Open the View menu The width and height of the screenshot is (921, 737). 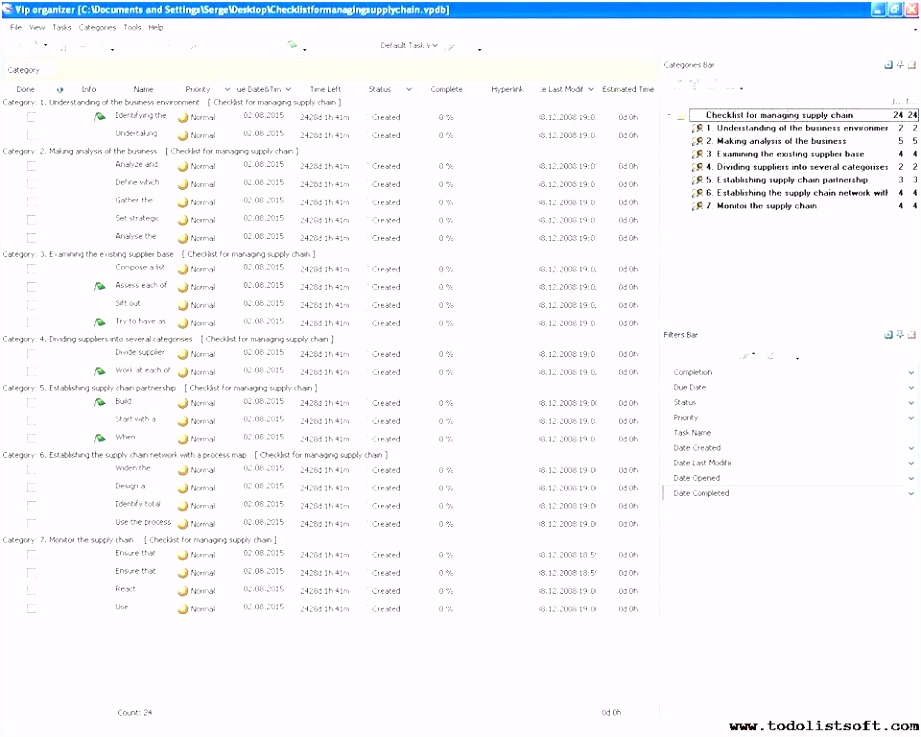click(x=37, y=28)
